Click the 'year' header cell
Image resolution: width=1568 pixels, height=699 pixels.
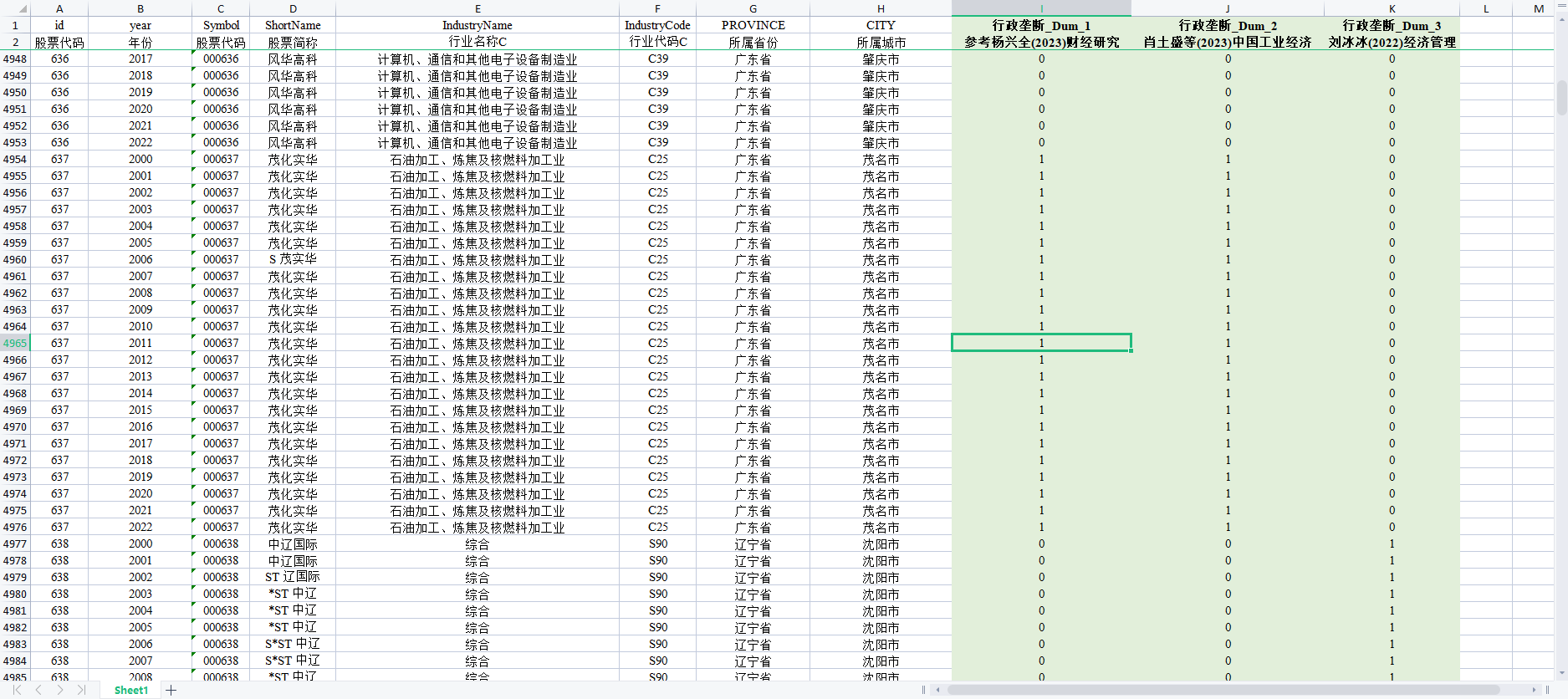[140, 25]
